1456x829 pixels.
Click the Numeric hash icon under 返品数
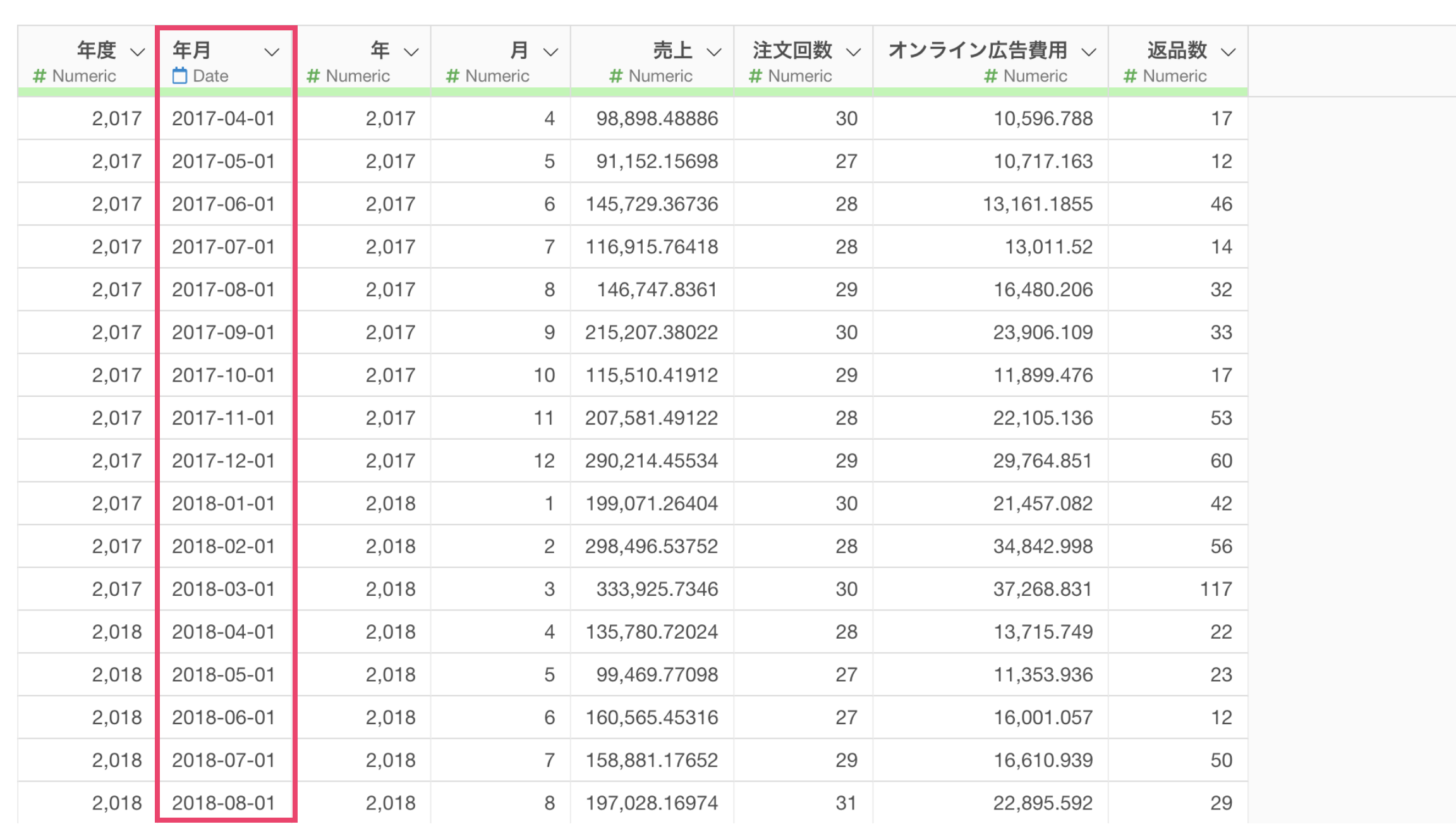(x=1130, y=76)
